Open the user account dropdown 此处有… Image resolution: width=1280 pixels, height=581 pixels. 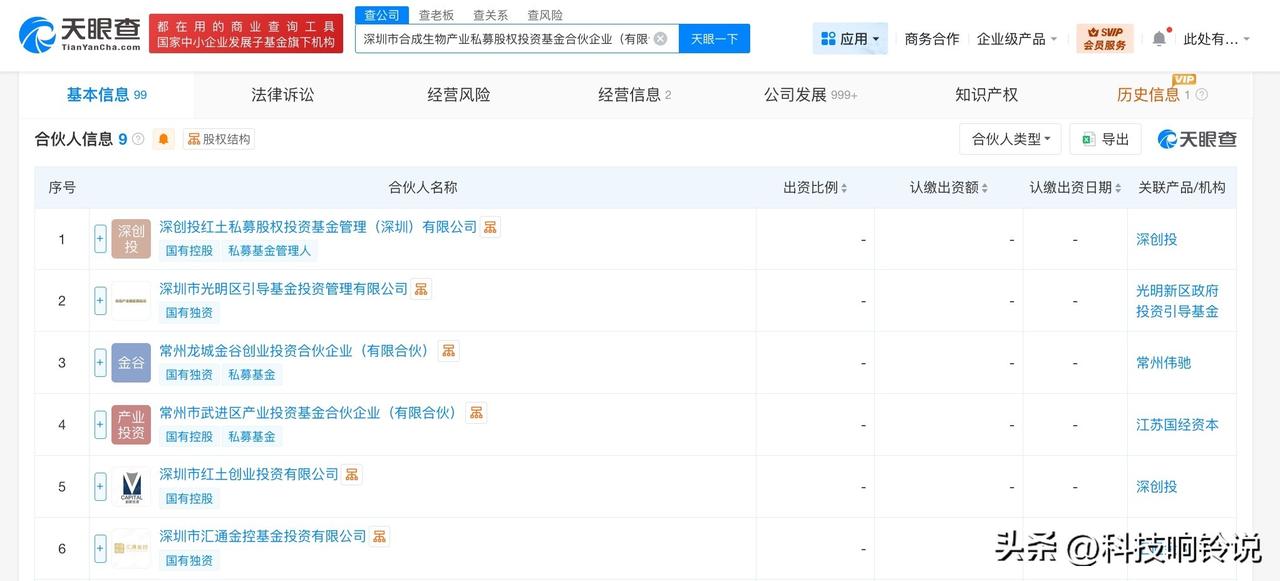point(1217,39)
